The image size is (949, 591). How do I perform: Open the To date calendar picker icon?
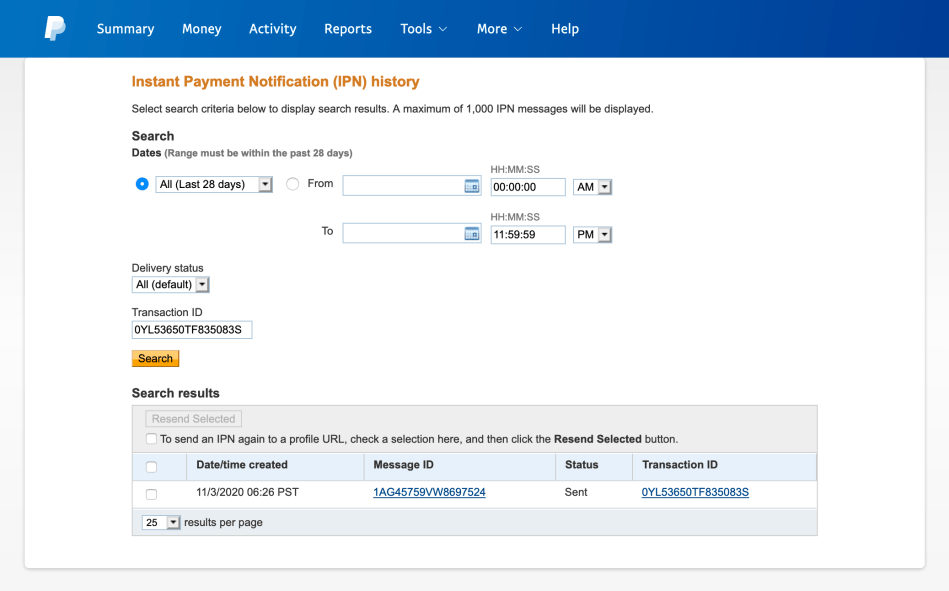click(x=472, y=234)
